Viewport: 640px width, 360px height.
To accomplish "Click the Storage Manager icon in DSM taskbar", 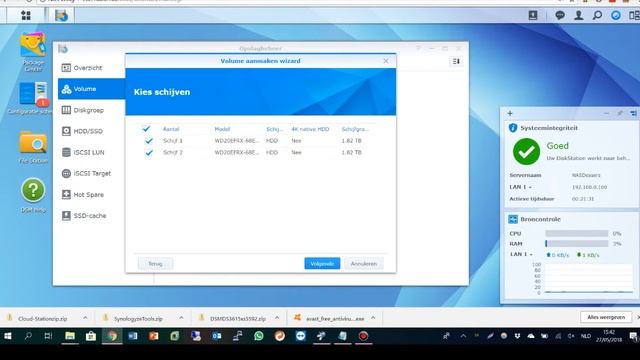I will 61,16.
